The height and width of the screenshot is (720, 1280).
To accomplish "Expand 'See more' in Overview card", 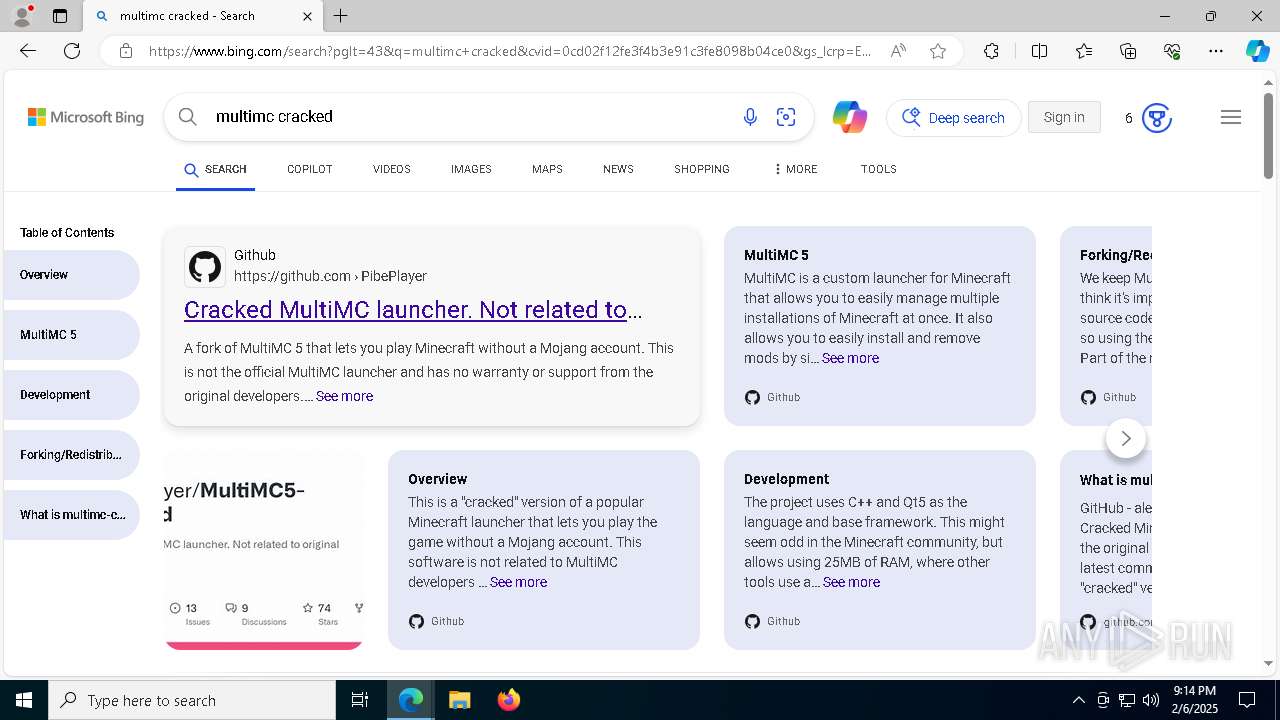I will click(x=518, y=582).
